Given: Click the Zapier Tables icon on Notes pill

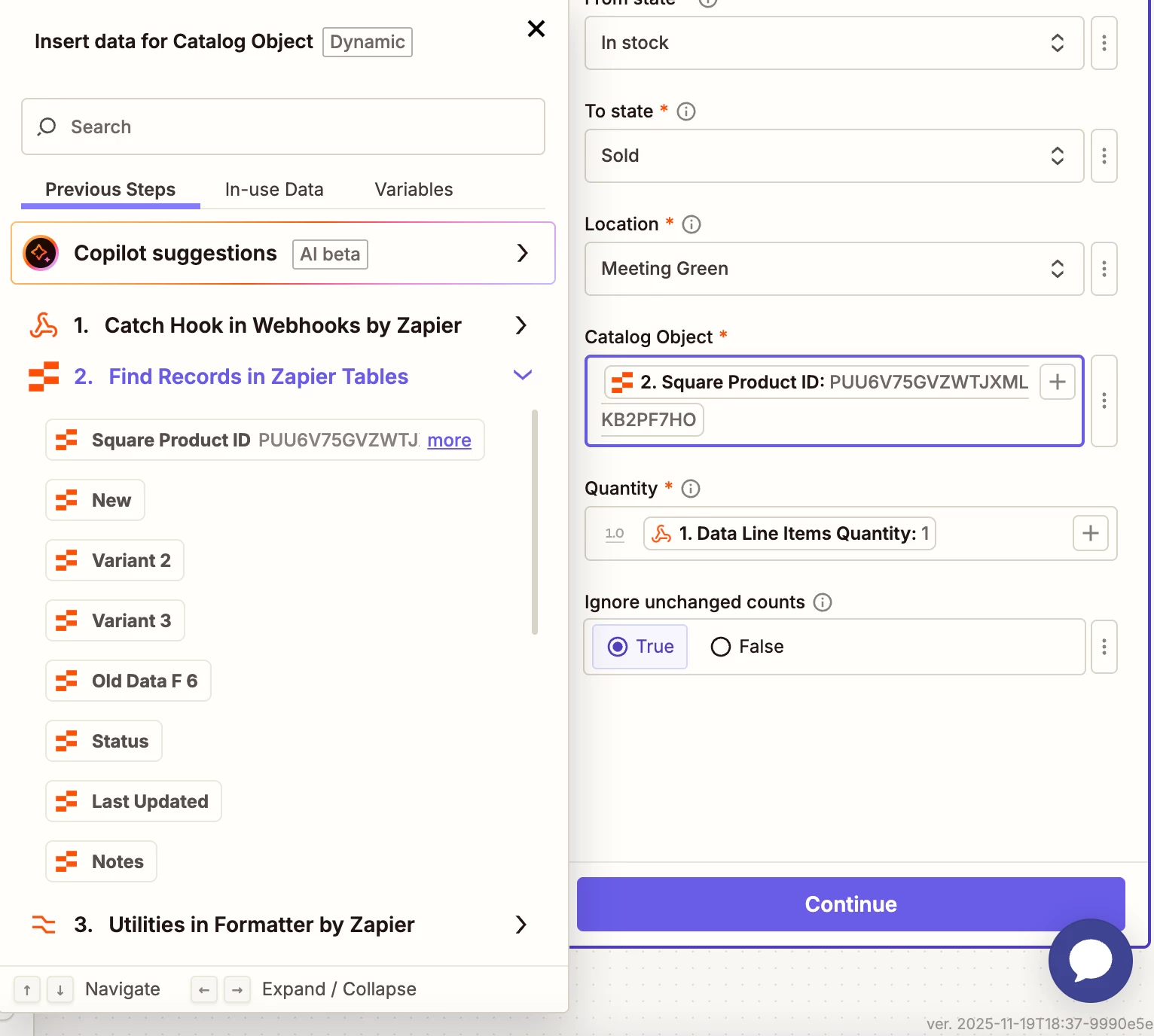Looking at the screenshot, I should 66,861.
